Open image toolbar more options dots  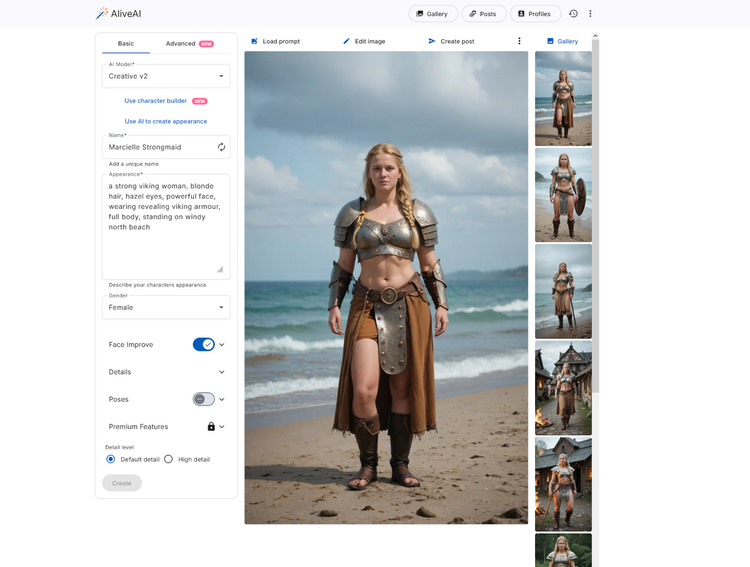click(x=519, y=41)
